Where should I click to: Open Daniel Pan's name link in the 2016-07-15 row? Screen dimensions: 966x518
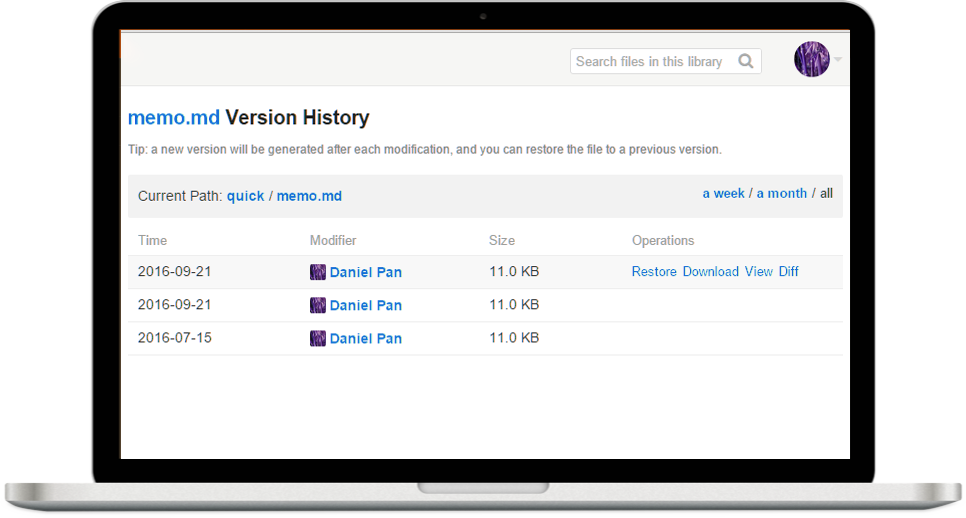[x=366, y=338]
